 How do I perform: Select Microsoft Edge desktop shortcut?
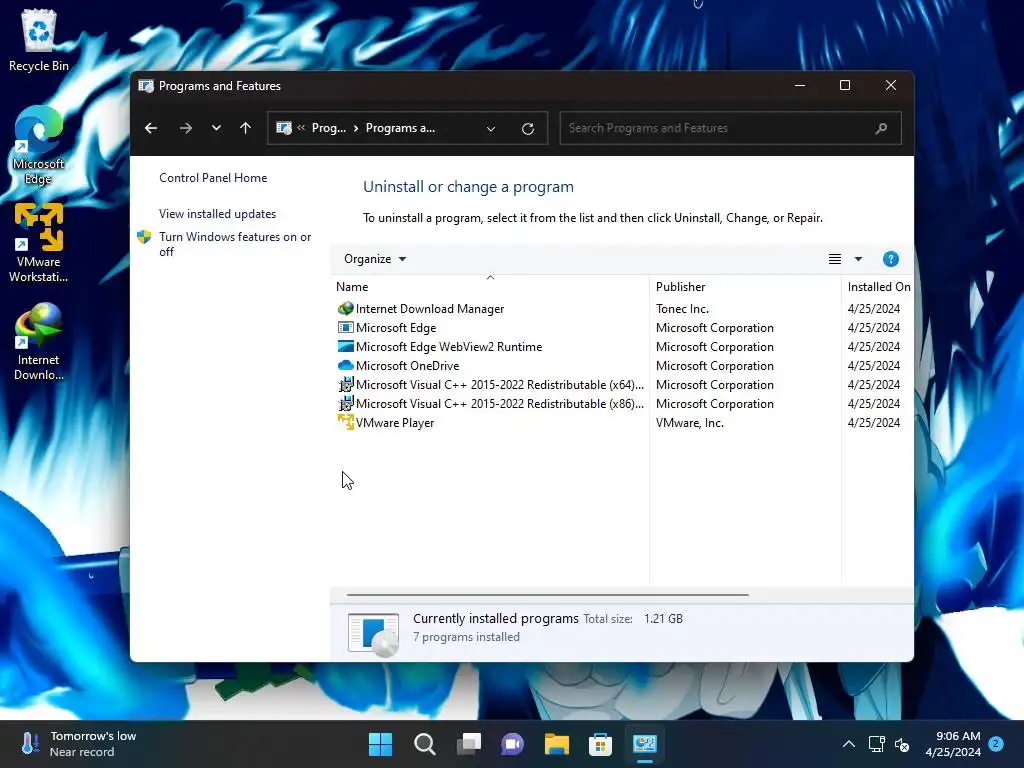[x=39, y=145]
